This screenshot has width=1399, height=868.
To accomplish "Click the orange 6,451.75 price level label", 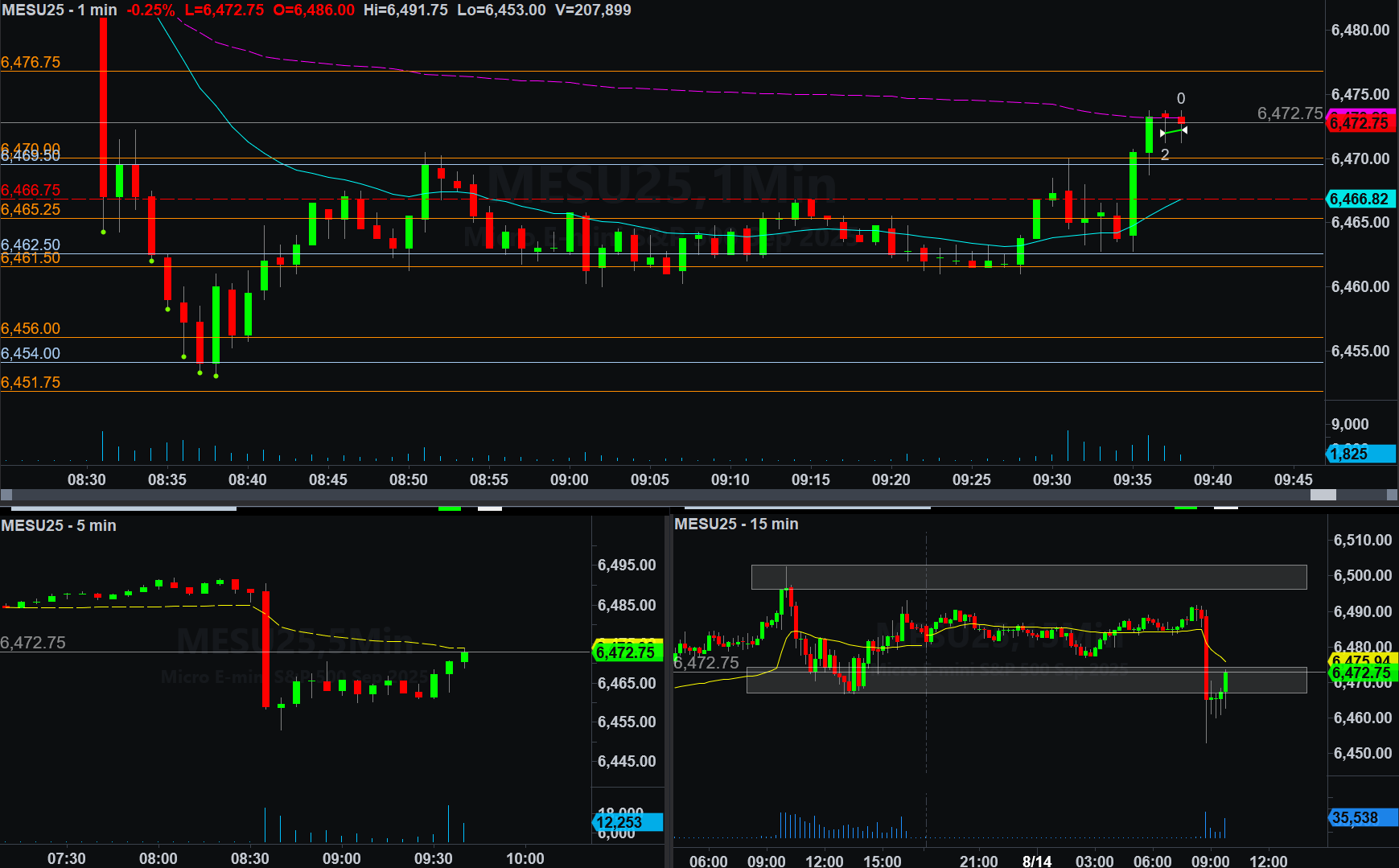I will tap(31, 382).
